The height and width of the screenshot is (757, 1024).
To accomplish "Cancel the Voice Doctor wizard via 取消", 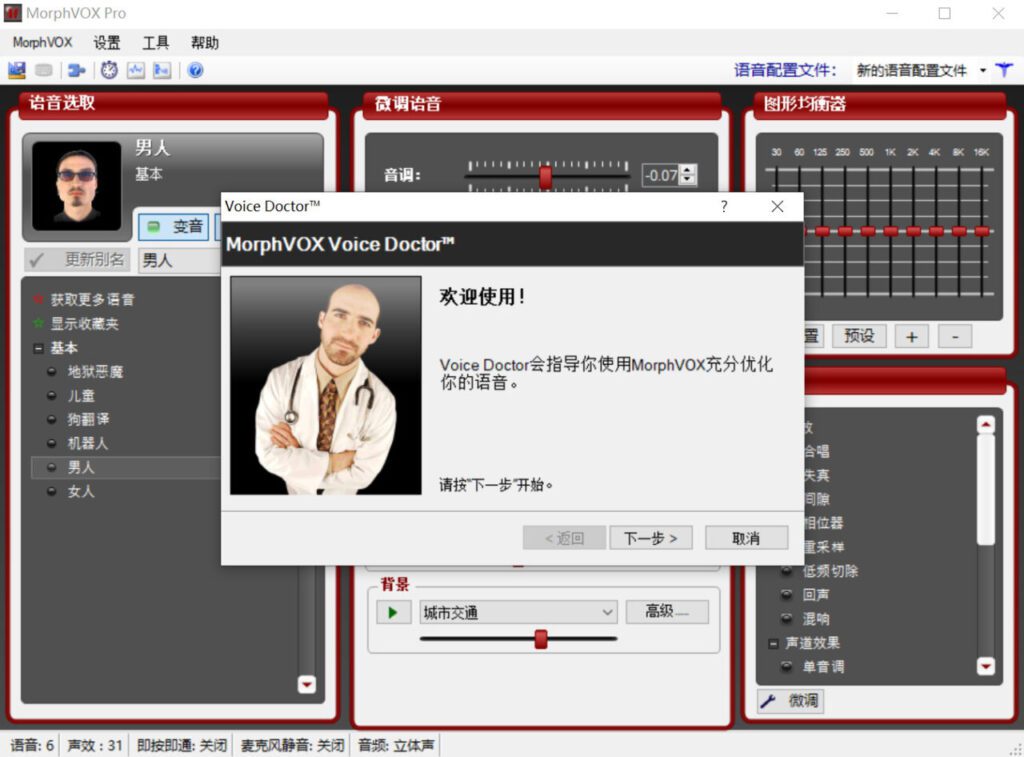I will click(746, 537).
